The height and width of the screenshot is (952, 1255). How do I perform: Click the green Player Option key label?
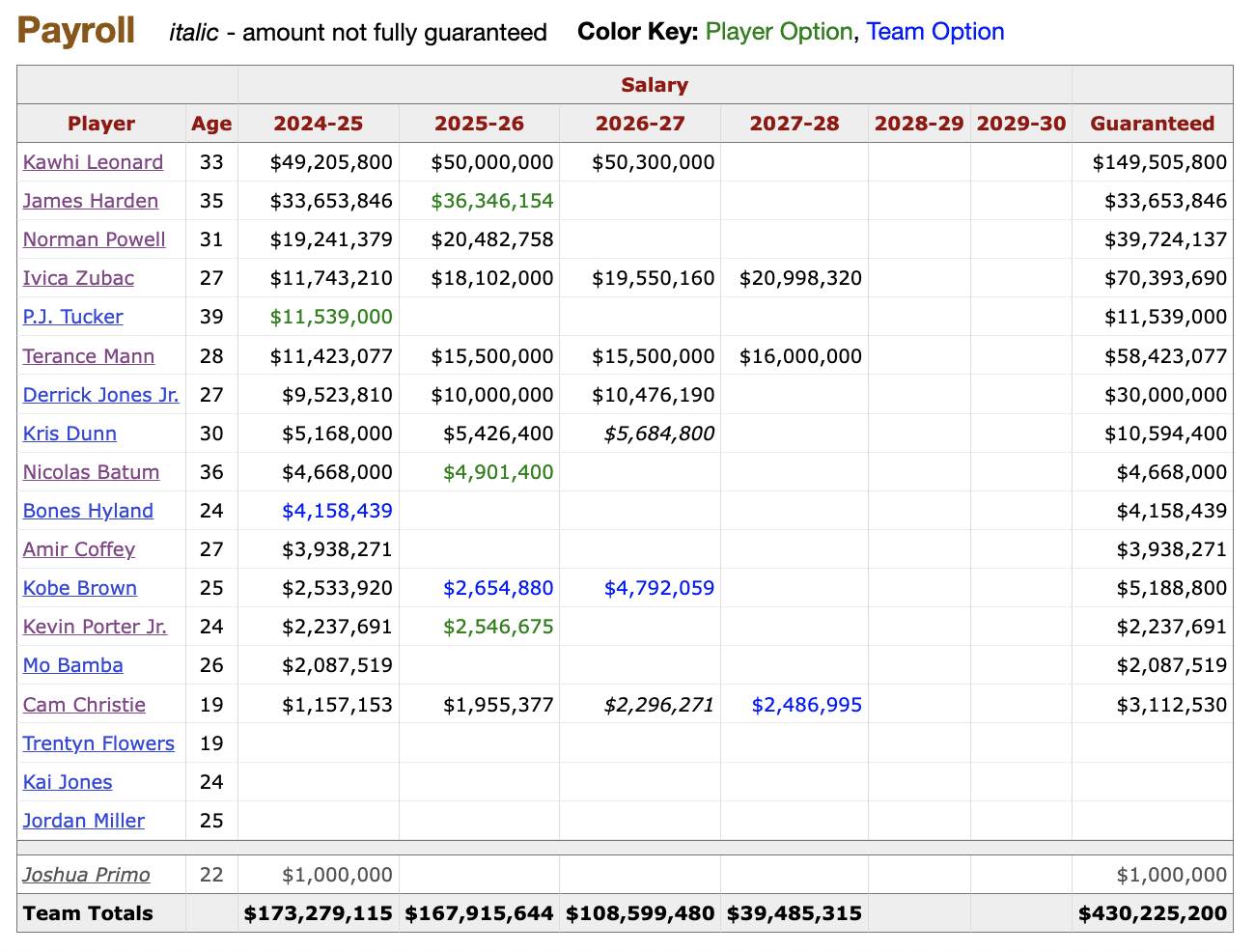click(x=779, y=32)
